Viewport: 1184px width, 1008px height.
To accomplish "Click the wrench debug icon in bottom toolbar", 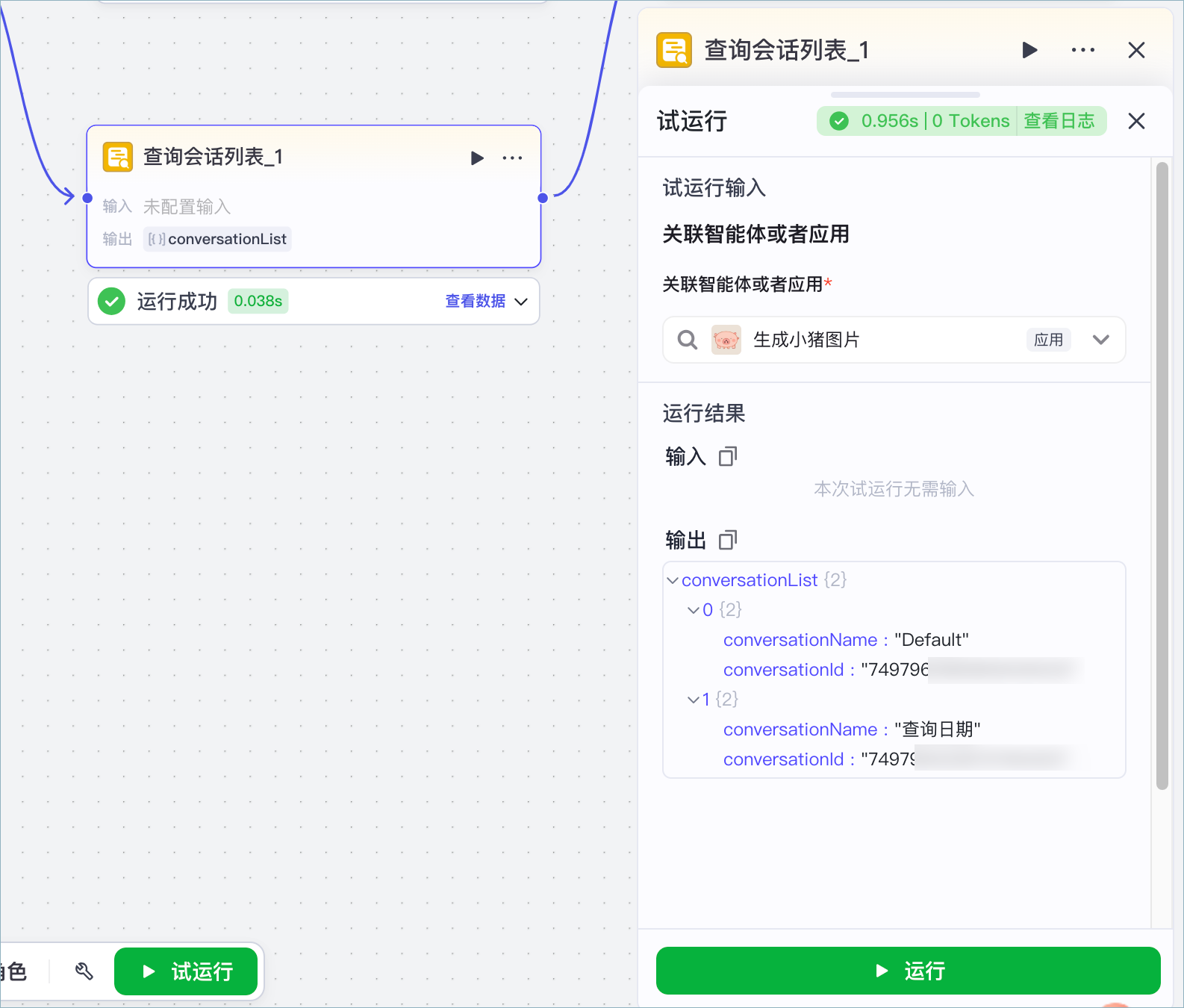I will coord(84,971).
